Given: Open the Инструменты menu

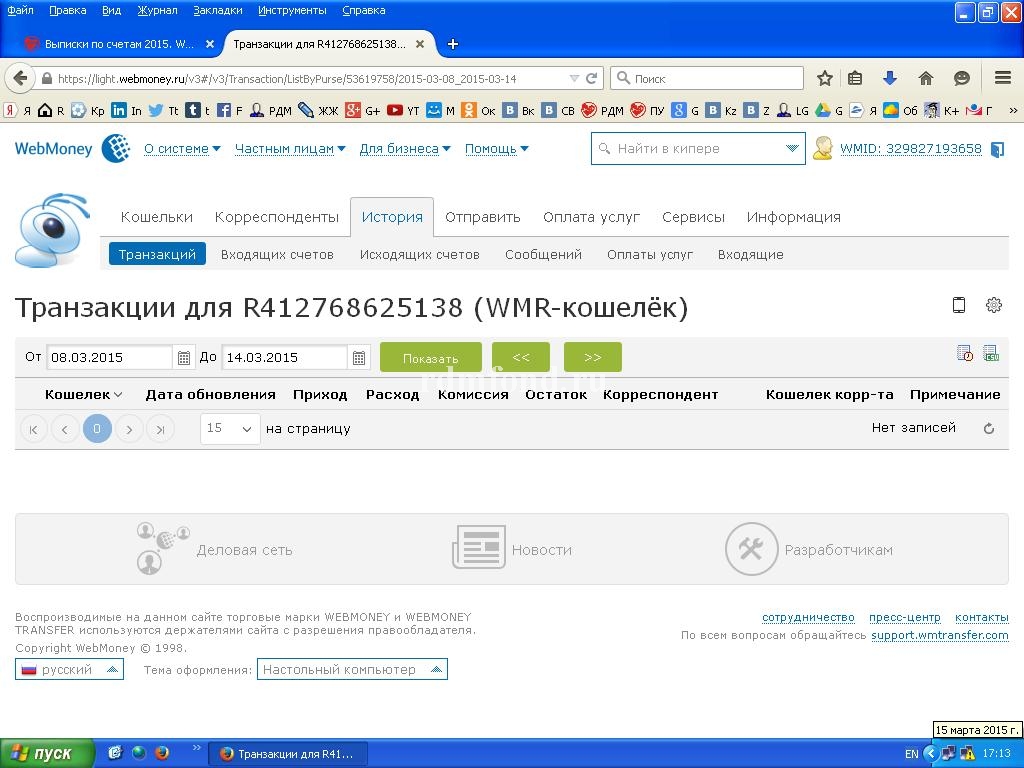Looking at the screenshot, I should 292,10.
